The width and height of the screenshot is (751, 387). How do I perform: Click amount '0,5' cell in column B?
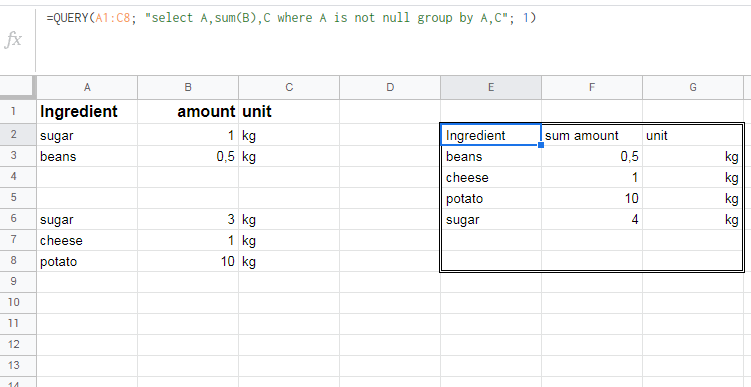click(x=188, y=156)
